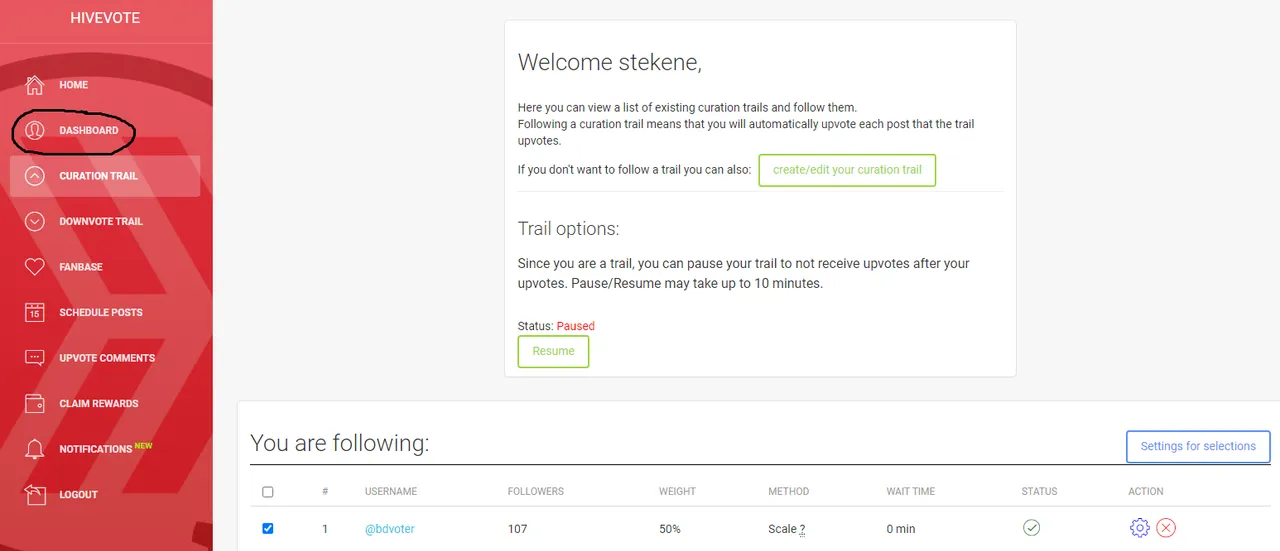Viewport: 1280px width, 551px height.
Task: Go to Downvote Trail menu item
Action: (x=100, y=221)
